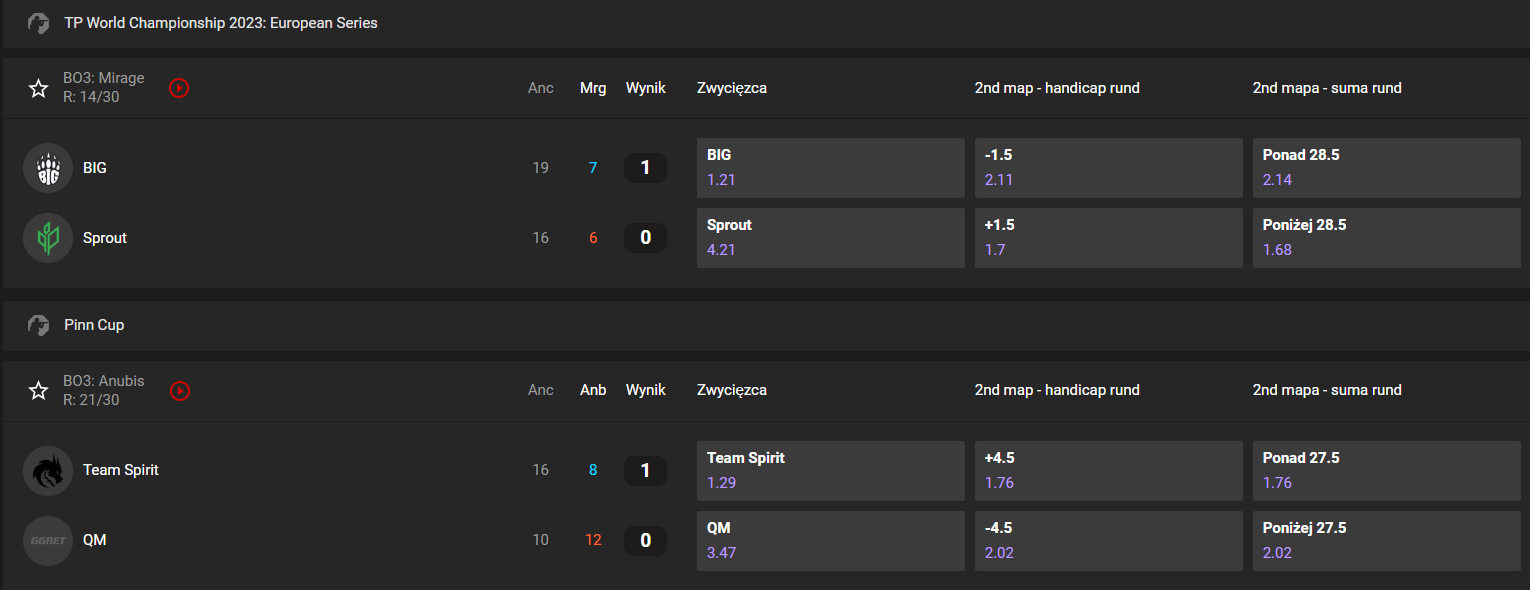The image size is (1530, 590).
Task: Open the Pinn Cup tournament
Action: (94, 325)
